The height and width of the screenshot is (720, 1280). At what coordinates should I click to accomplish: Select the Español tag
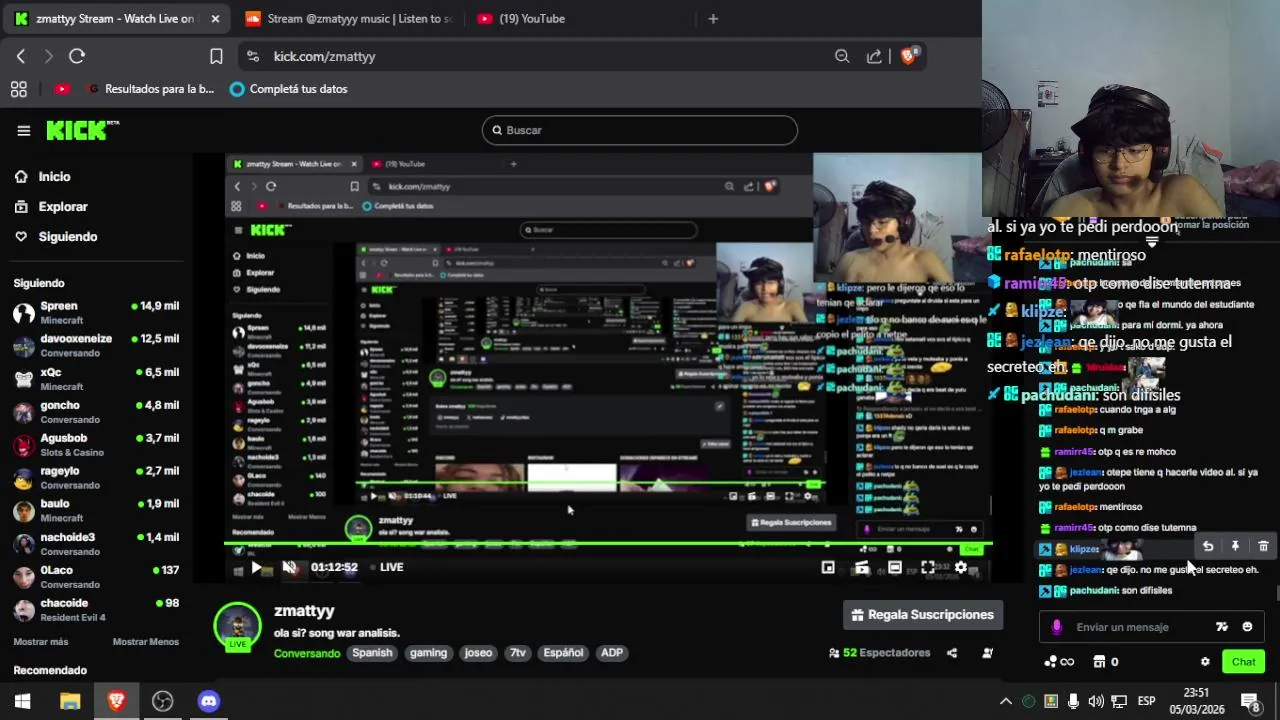click(x=563, y=653)
